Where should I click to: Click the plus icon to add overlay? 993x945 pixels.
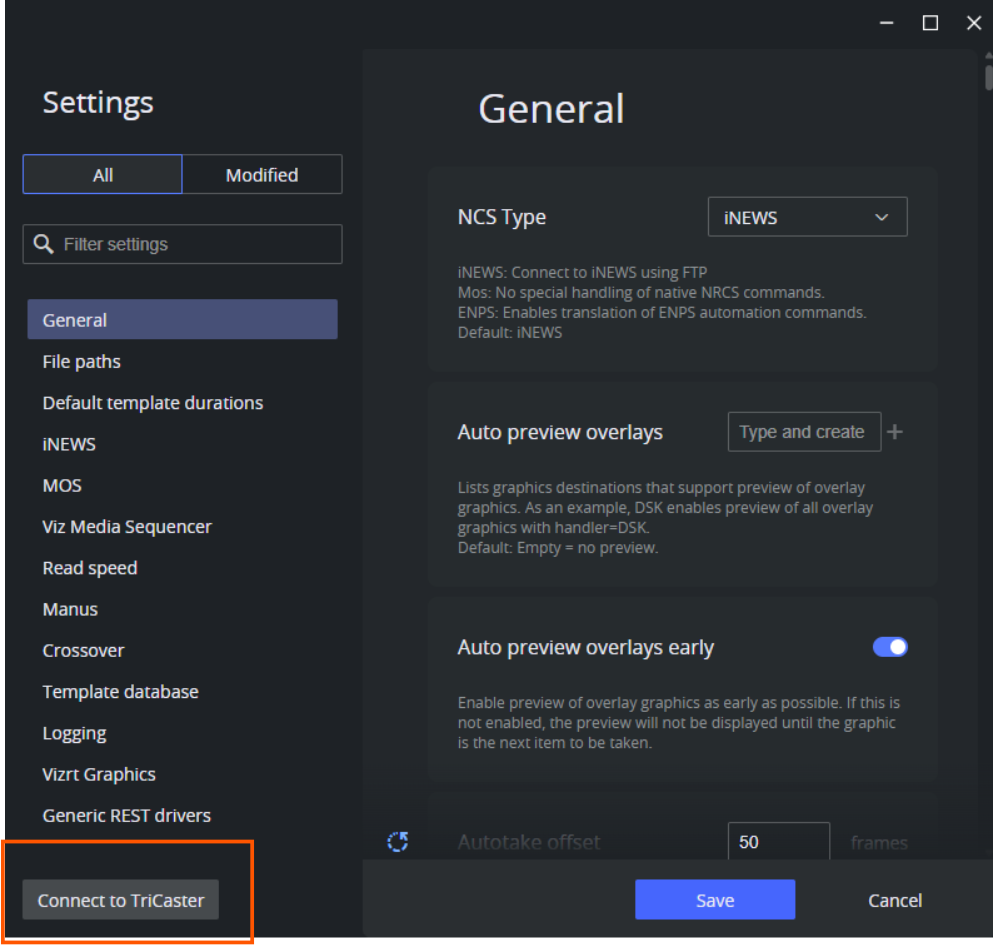coord(895,432)
